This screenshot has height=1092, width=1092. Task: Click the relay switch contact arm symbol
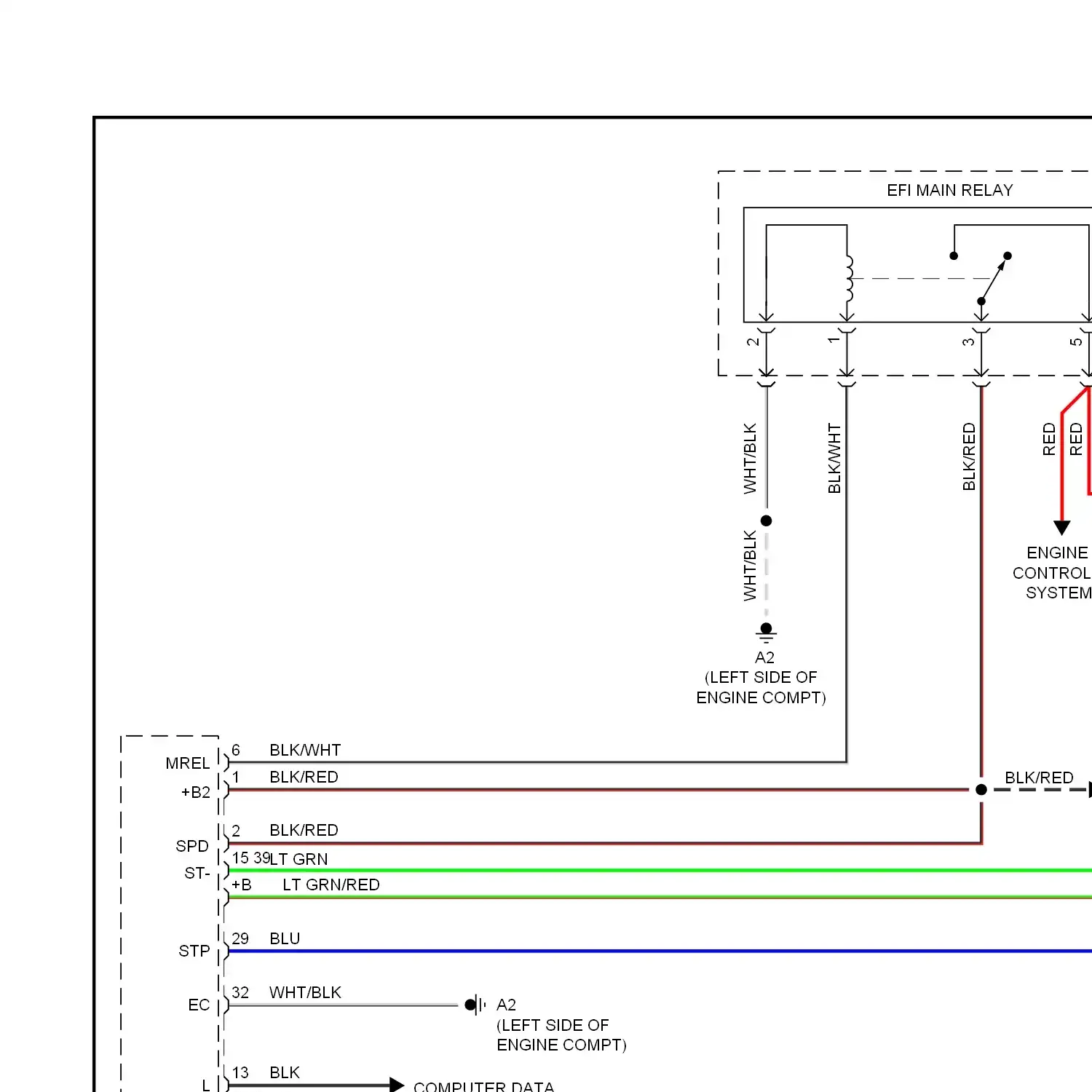click(994, 279)
